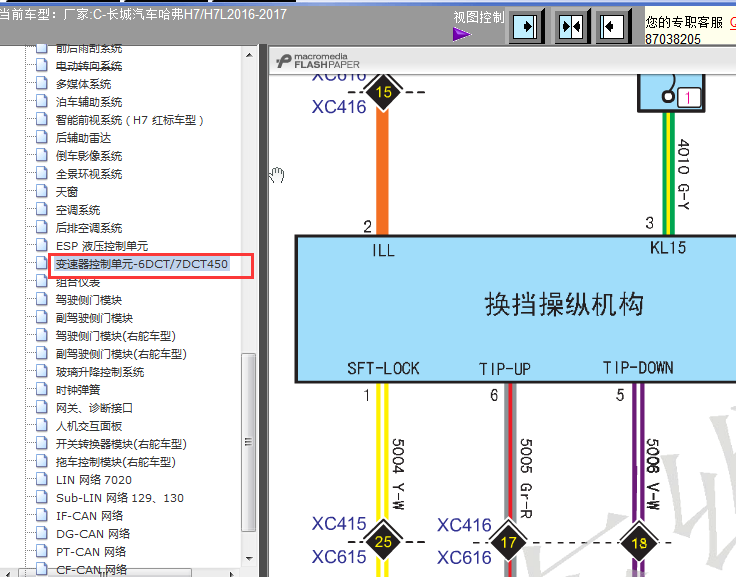The height and width of the screenshot is (577, 736).
Task: Click the KL15 pin label
Action: coord(668,247)
